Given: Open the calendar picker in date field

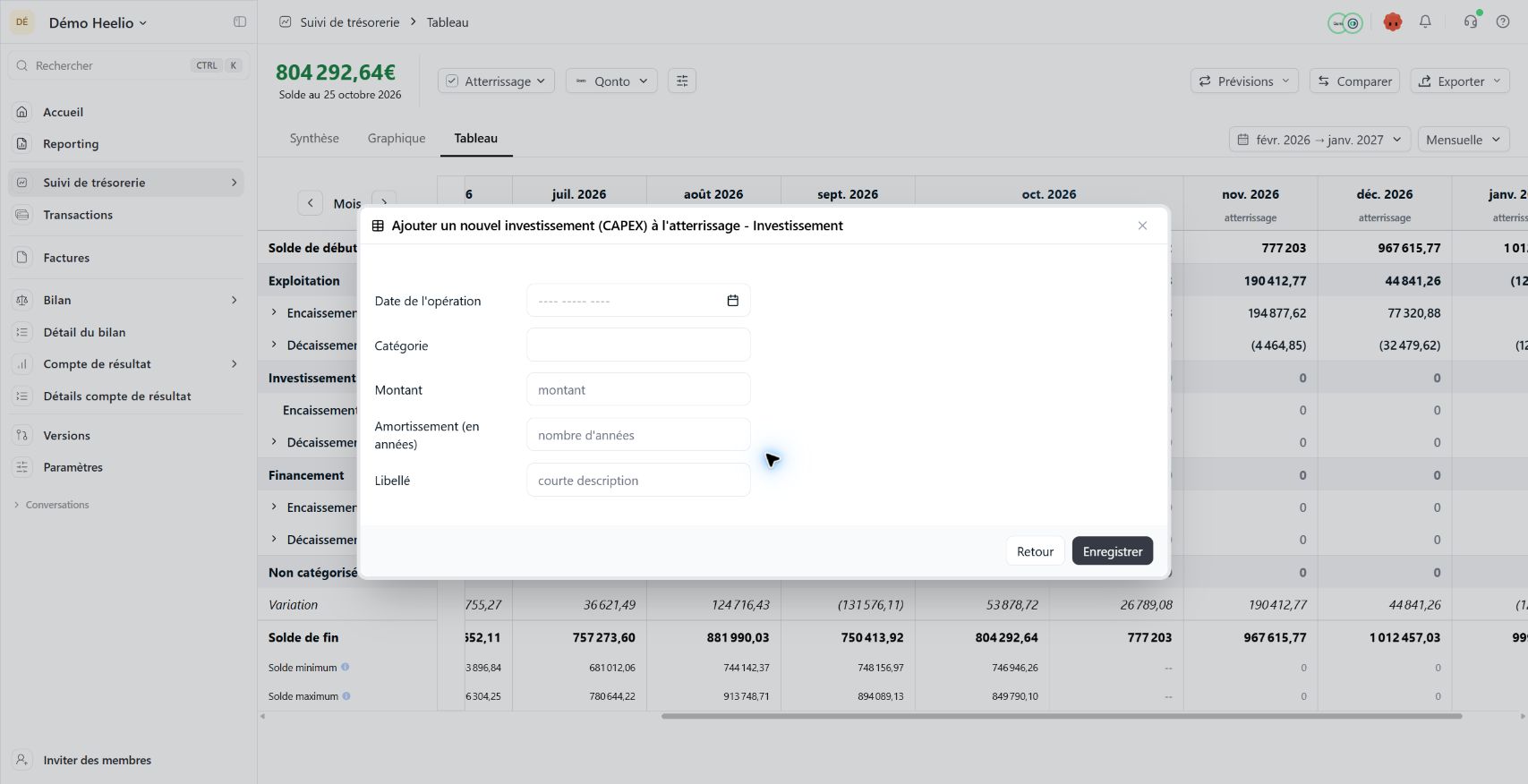Looking at the screenshot, I should point(732,301).
